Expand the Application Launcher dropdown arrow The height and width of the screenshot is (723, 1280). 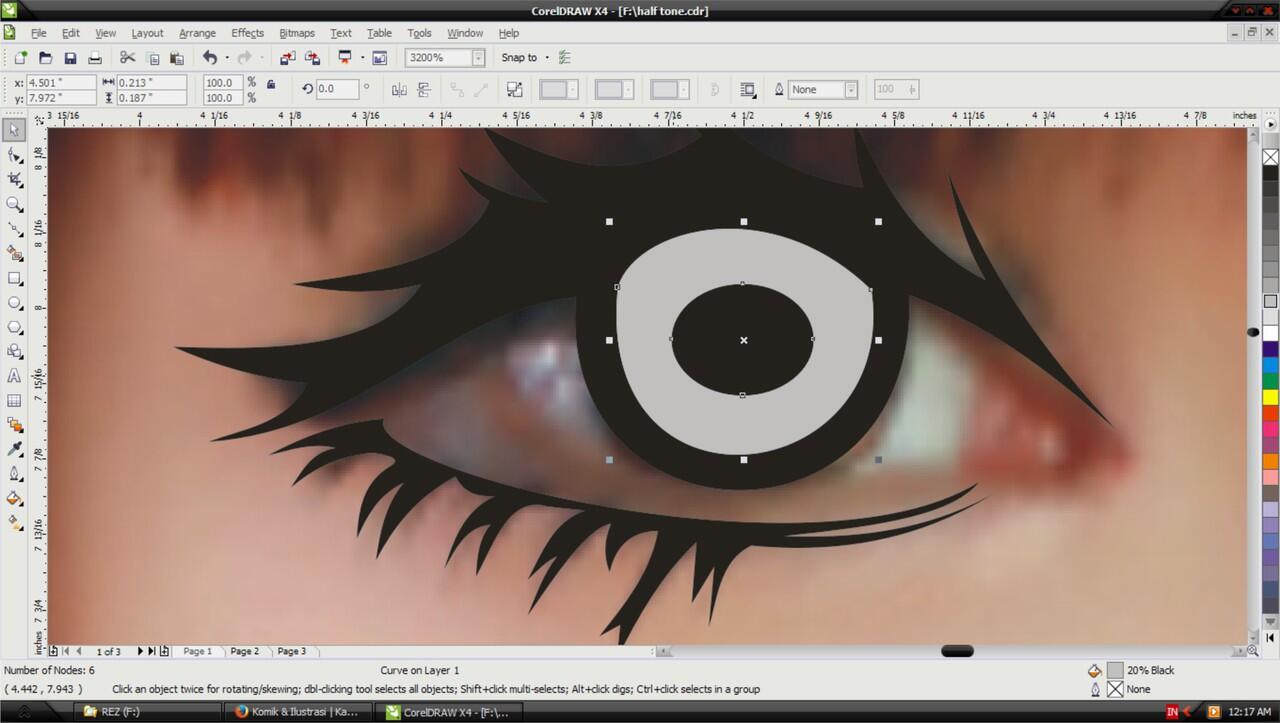(362, 58)
